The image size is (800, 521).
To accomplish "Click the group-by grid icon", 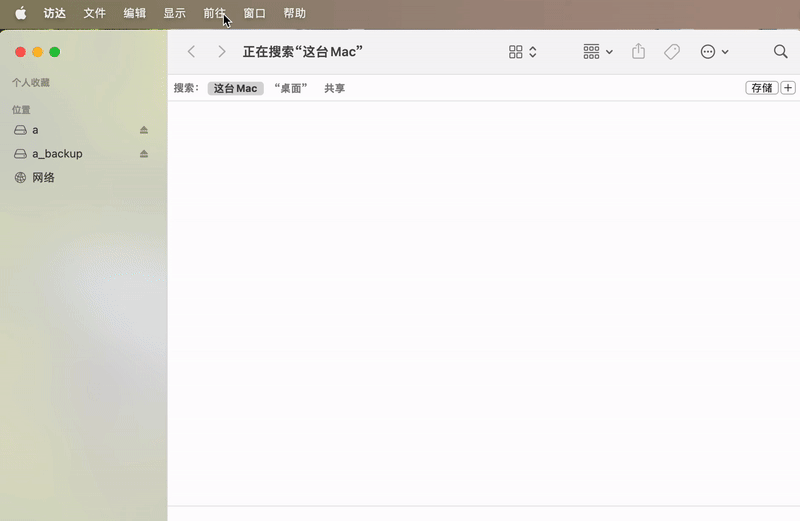I will click(591, 52).
